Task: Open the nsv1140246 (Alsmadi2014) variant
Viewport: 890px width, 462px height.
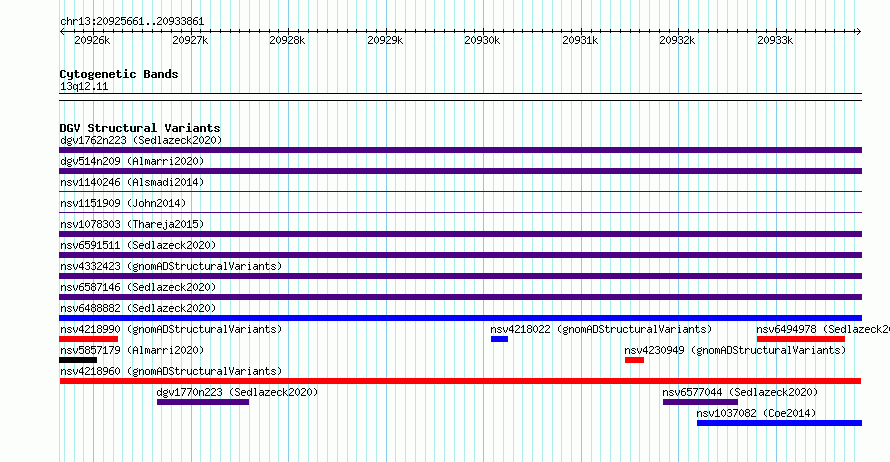Action: [x=132, y=182]
